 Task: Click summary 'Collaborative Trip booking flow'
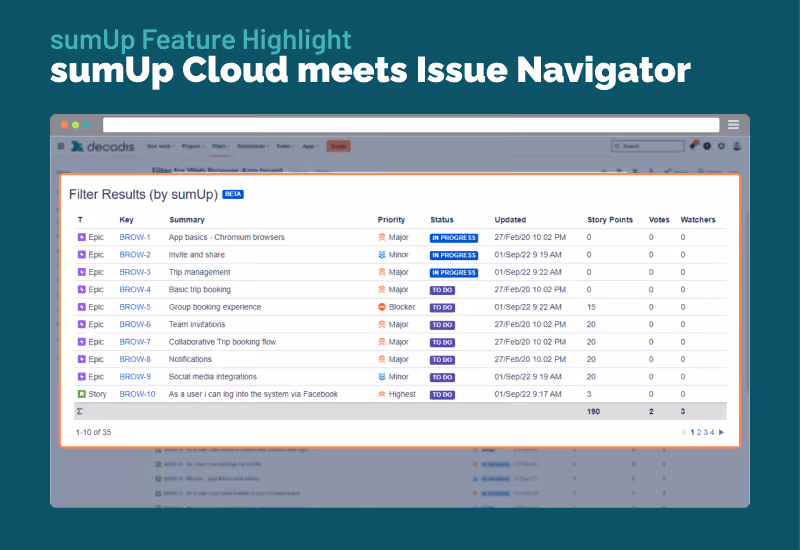tap(222, 342)
